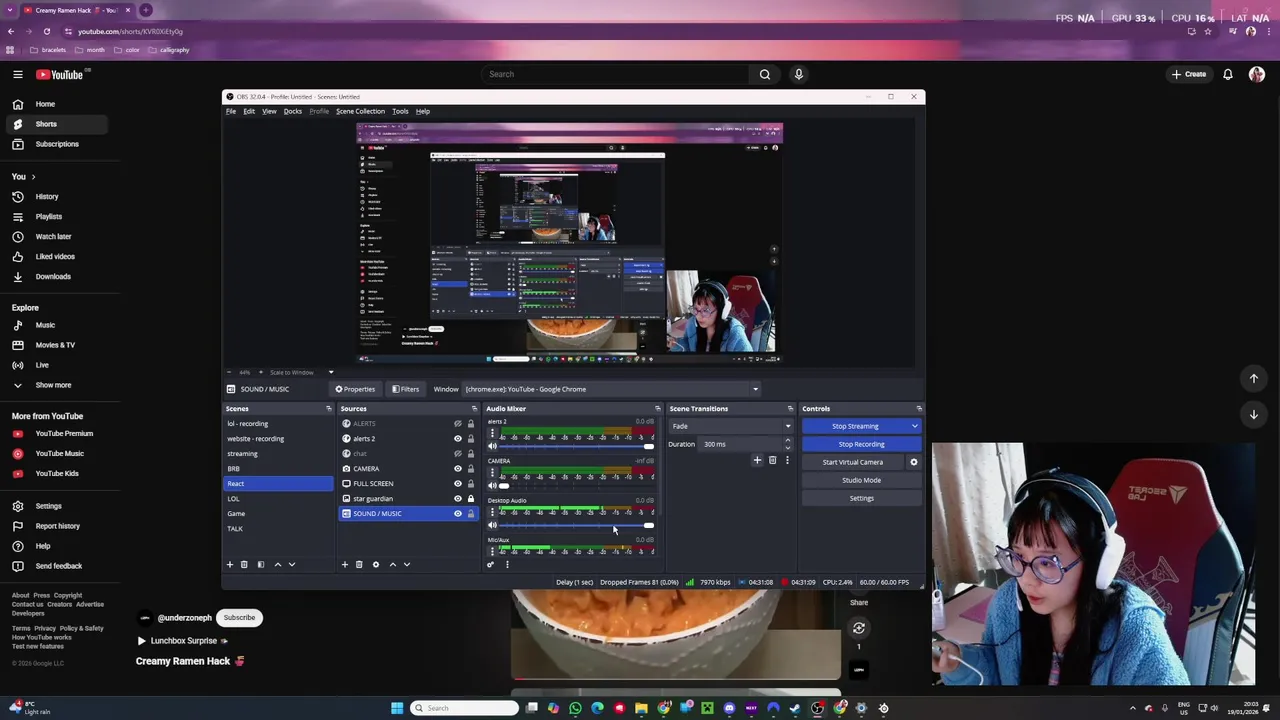Screen dimensions: 1280x720
Task: Go to previous Short up arrow
Action: coord(1253,378)
